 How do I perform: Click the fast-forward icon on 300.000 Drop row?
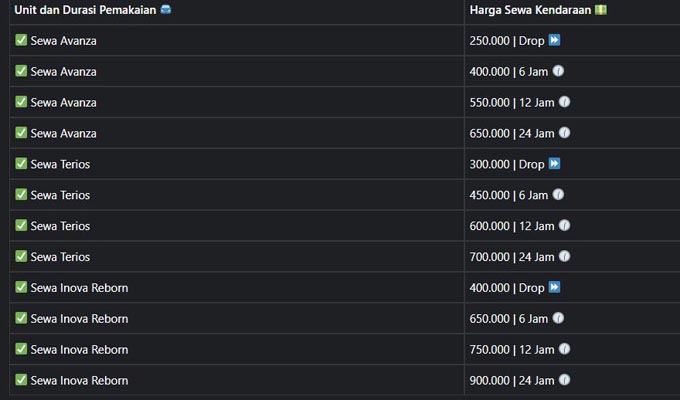(554, 164)
